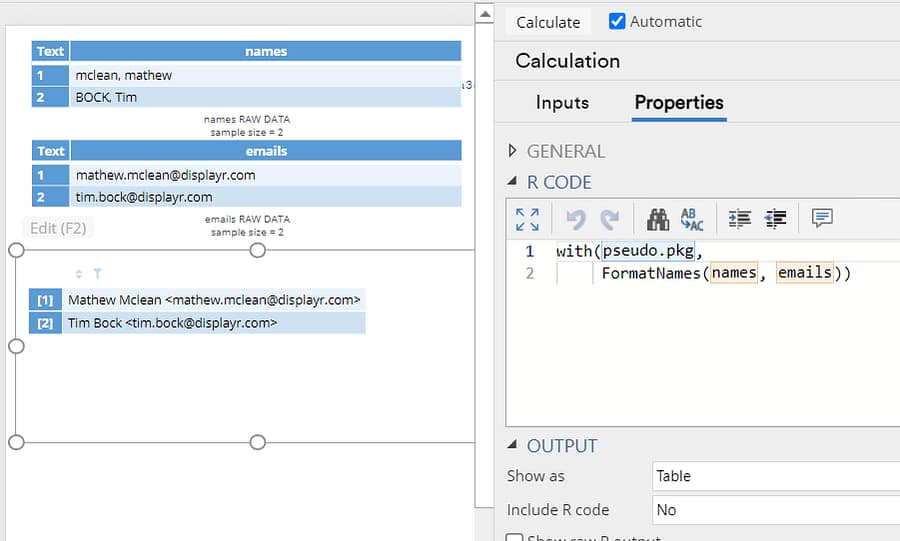Click the filter funnel above output table
Image resolution: width=900 pixels, height=541 pixels.
(97, 273)
